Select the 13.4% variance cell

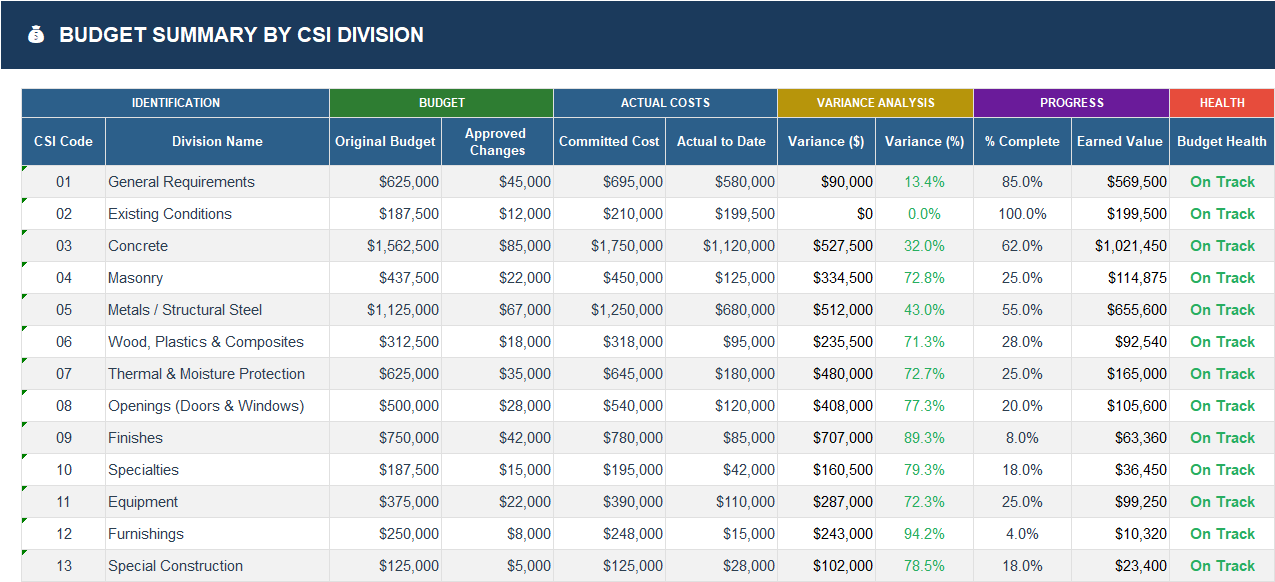[x=924, y=182]
